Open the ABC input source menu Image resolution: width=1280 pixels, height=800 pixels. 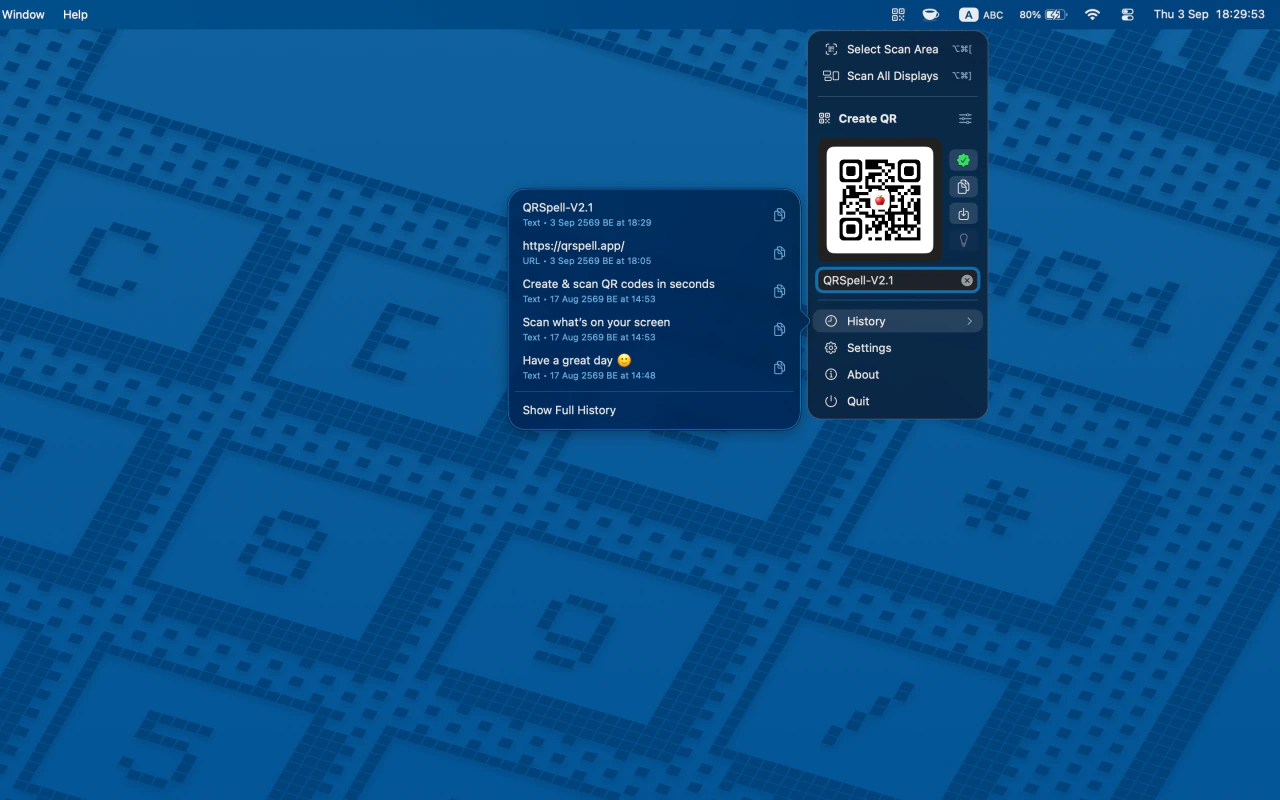[981, 14]
